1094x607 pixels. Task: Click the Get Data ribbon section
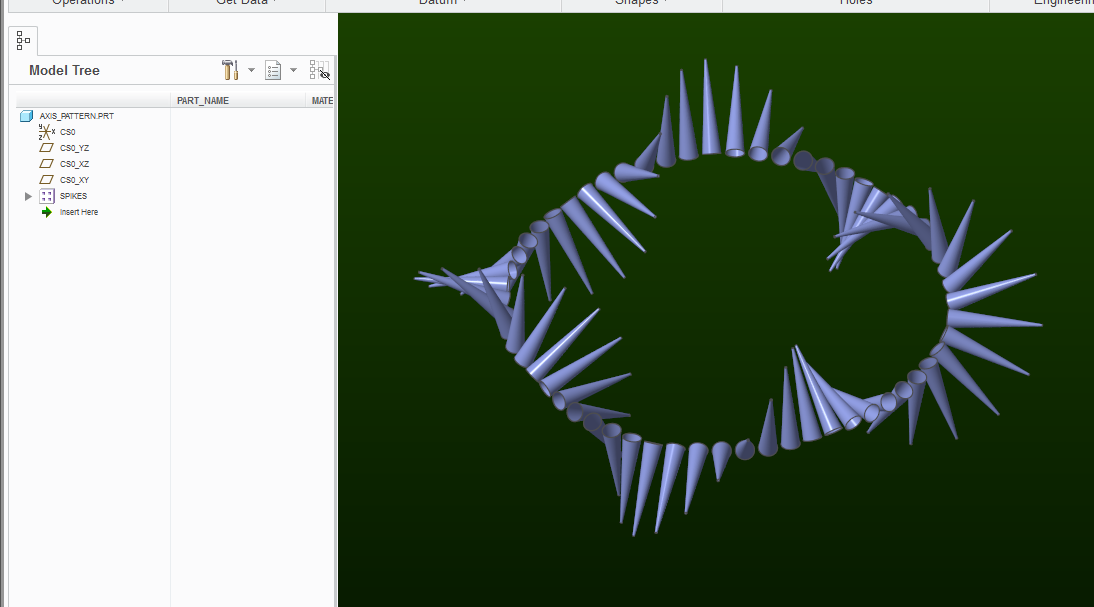(244, 3)
